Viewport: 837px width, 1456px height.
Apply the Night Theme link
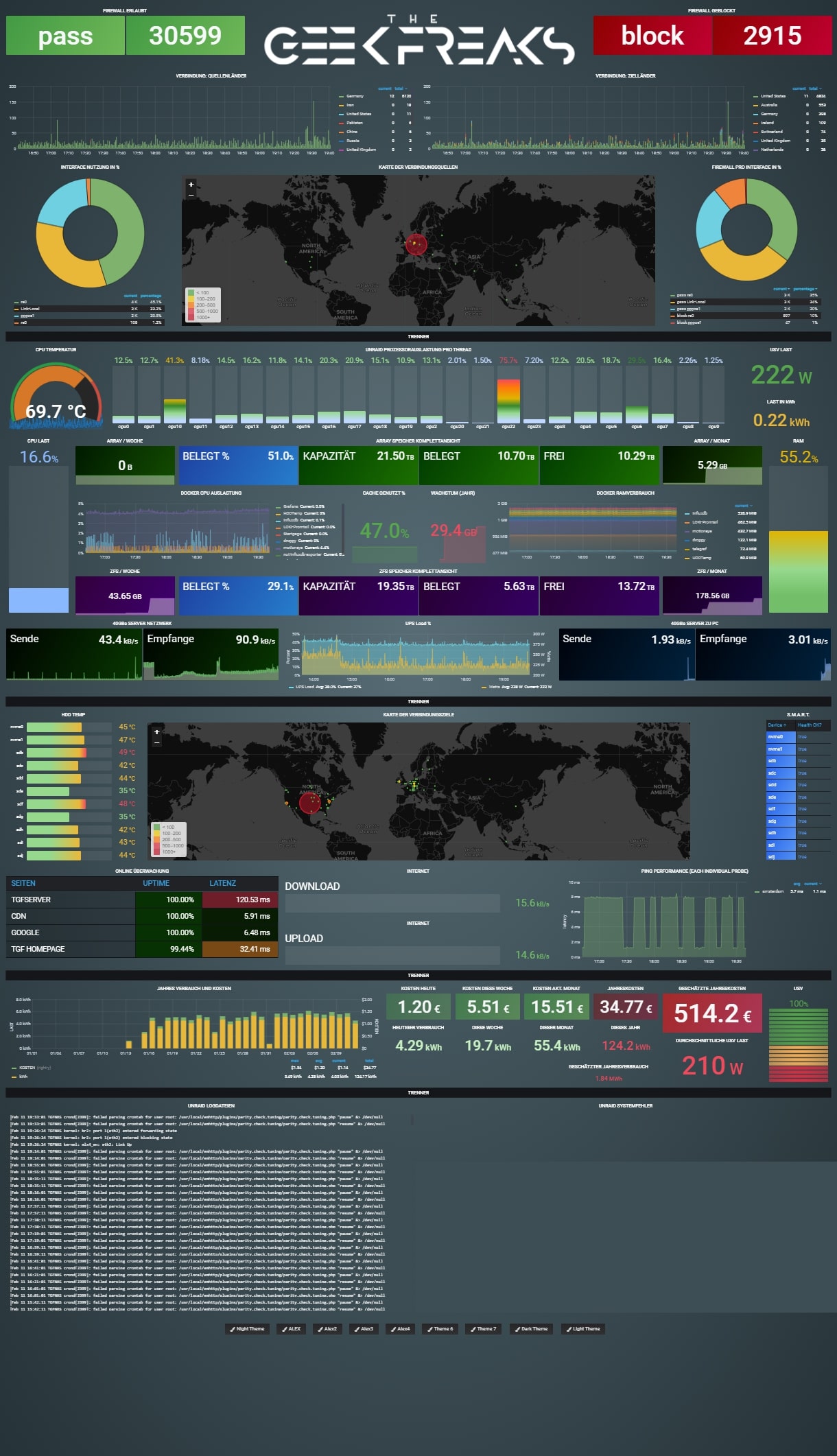click(x=248, y=1328)
